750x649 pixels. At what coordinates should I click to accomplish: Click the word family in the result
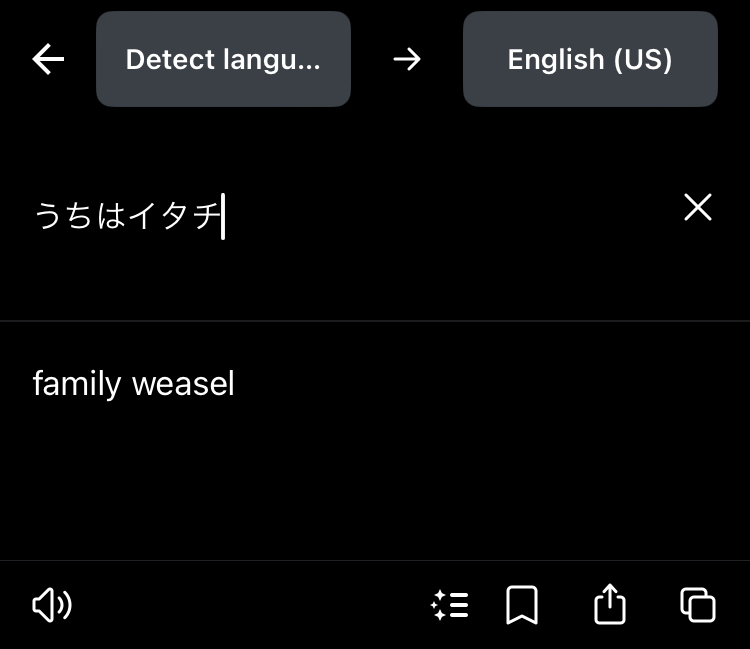77,384
